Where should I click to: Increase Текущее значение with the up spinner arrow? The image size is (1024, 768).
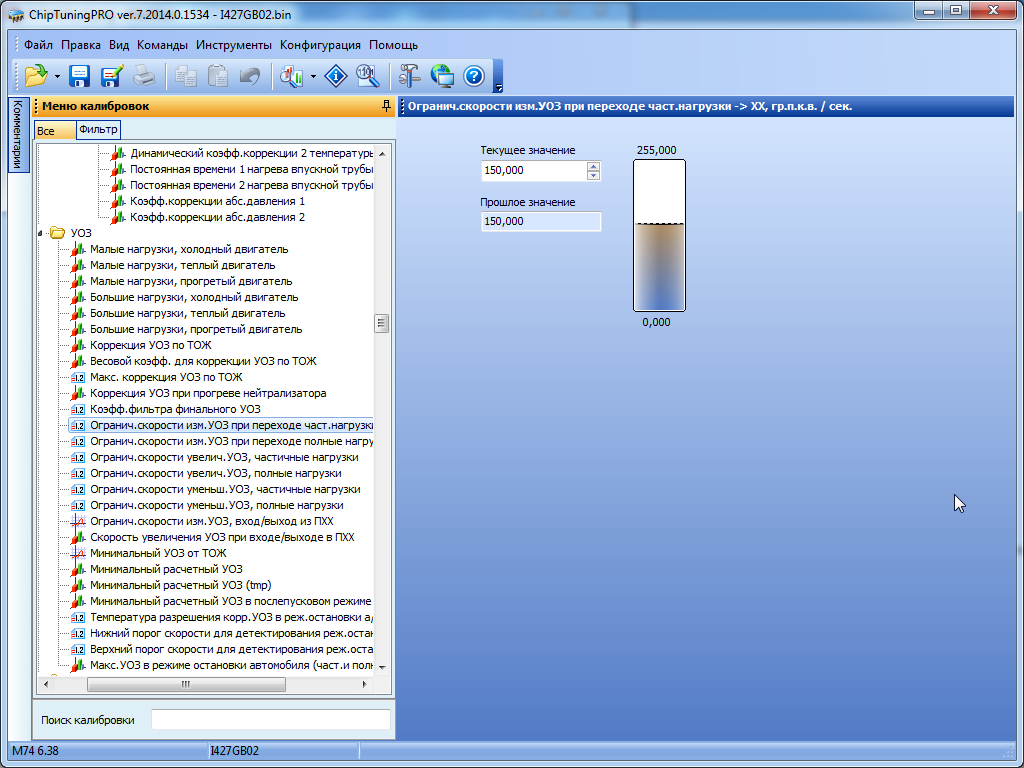[x=593, y=166]
